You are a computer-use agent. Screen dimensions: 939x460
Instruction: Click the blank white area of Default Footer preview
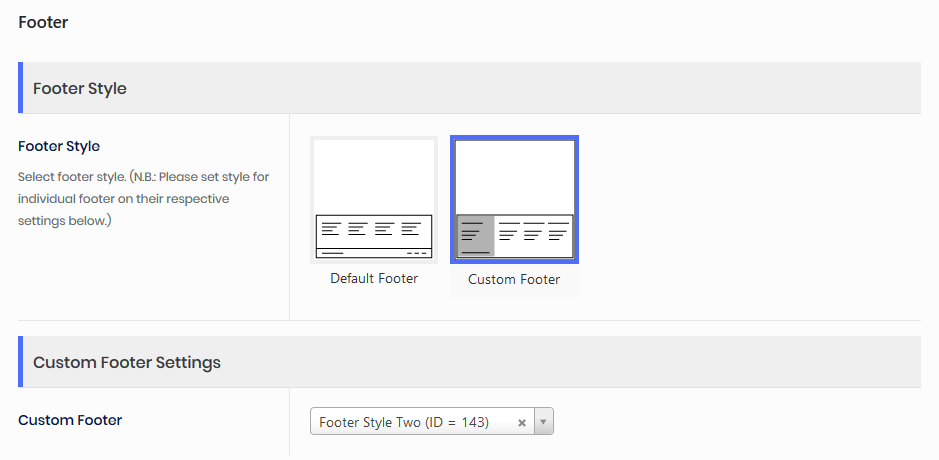(x=374, y=176)
